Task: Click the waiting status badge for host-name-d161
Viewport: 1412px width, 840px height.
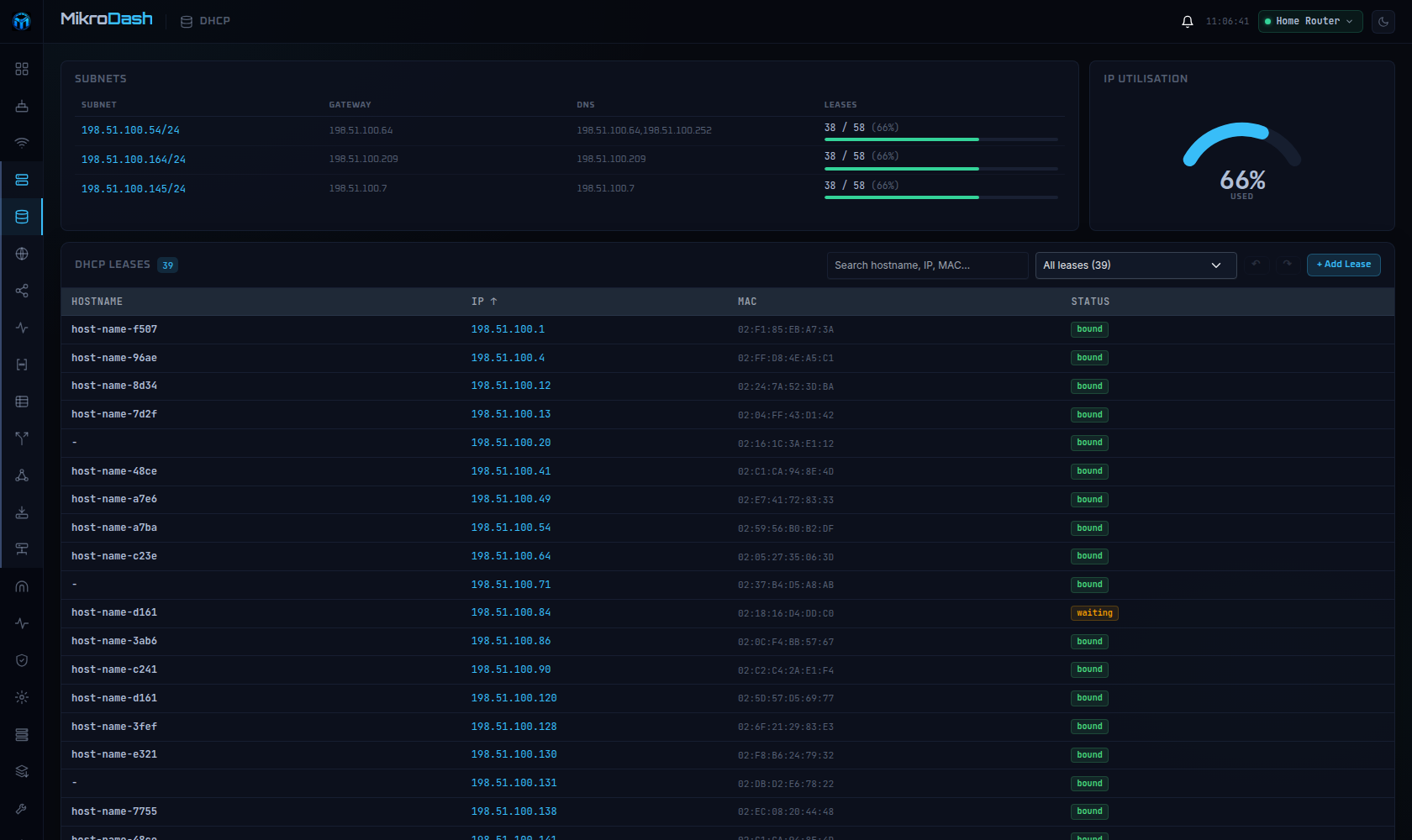Action: click(x=1094, y=613)
